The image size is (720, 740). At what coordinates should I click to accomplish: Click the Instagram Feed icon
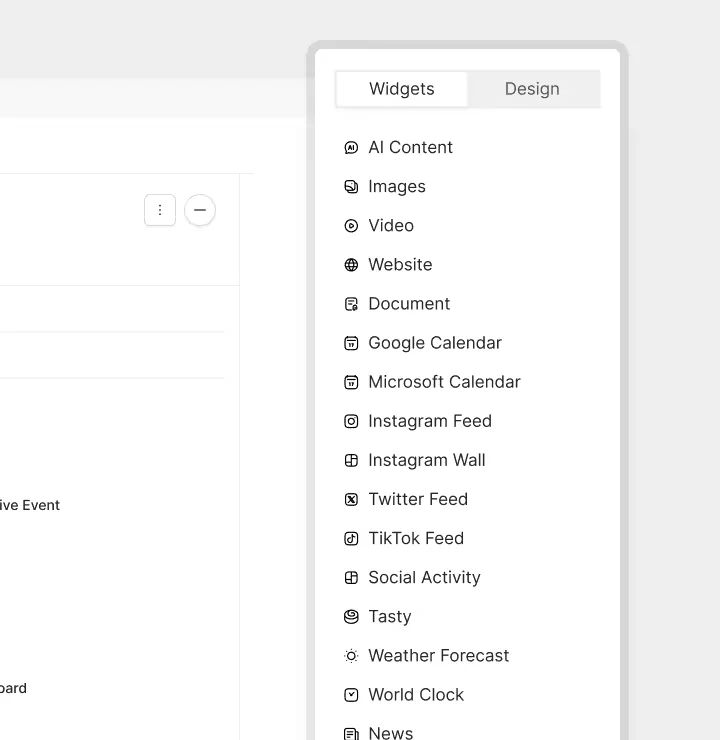click(351, 421)
